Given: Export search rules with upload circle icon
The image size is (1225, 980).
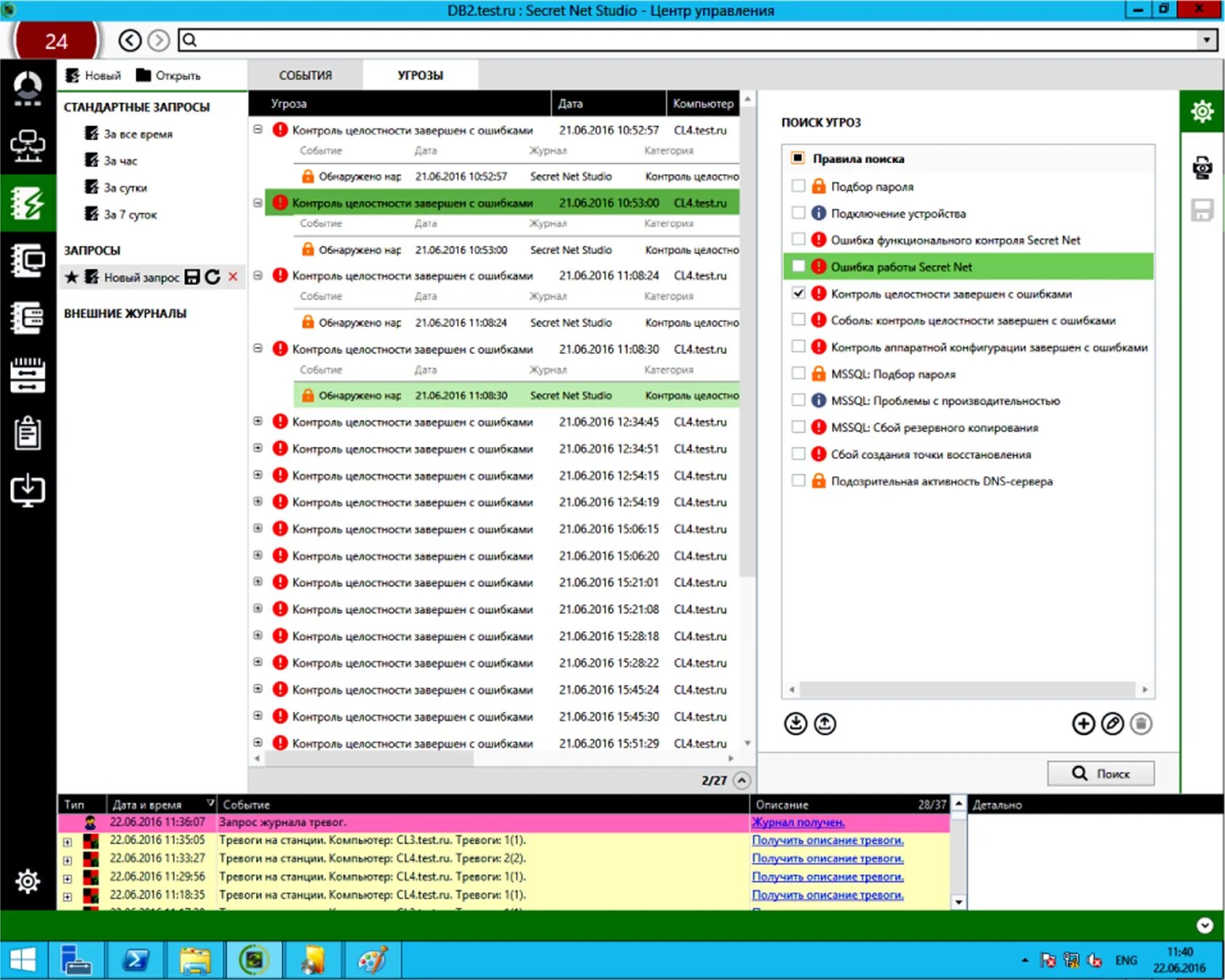Looking at the screenshot, I should tap(825, 723).
